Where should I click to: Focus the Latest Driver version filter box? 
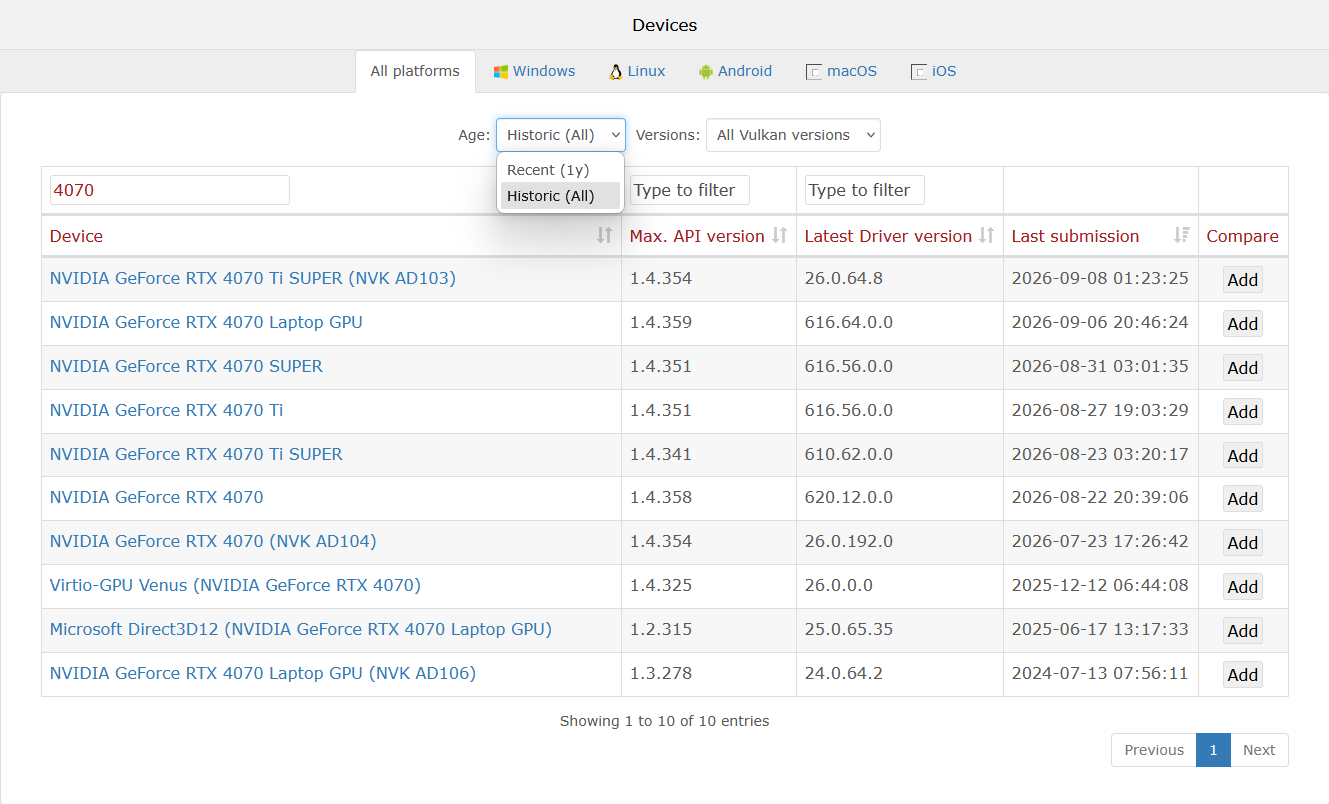click(864, 190)
